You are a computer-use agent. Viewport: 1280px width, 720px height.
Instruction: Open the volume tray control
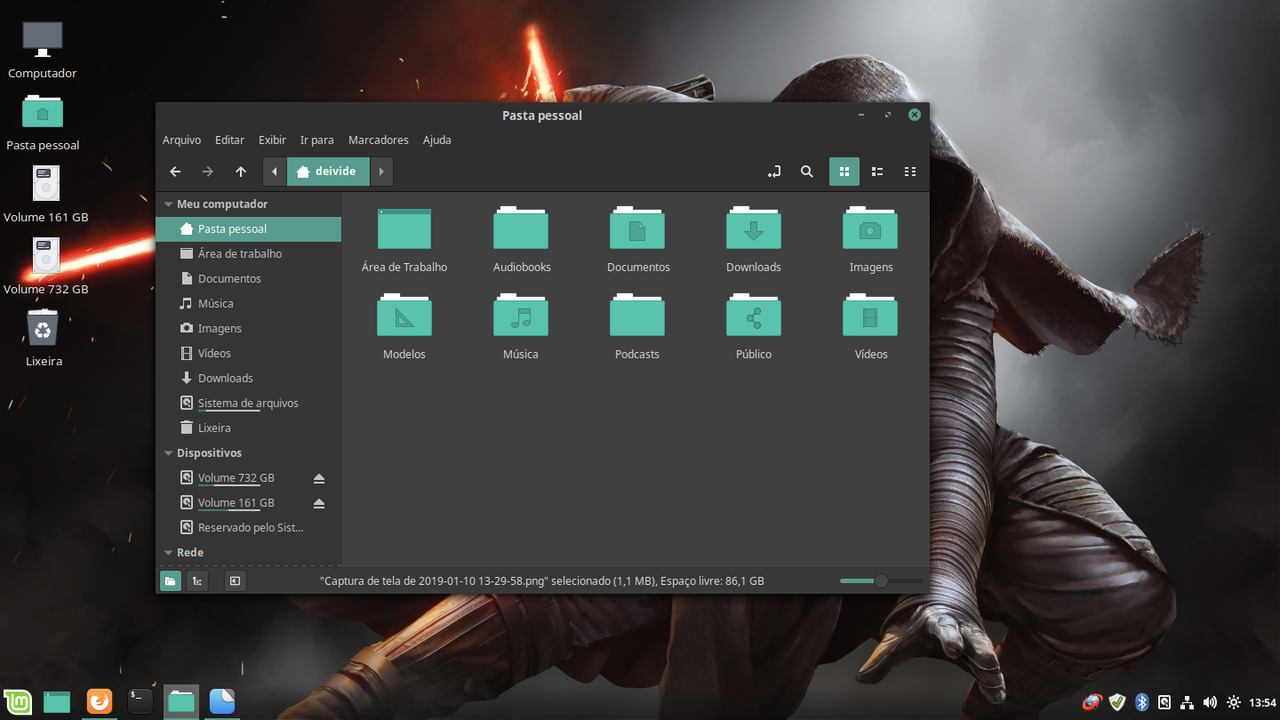pyautogui.click(x=1210, y=703)
